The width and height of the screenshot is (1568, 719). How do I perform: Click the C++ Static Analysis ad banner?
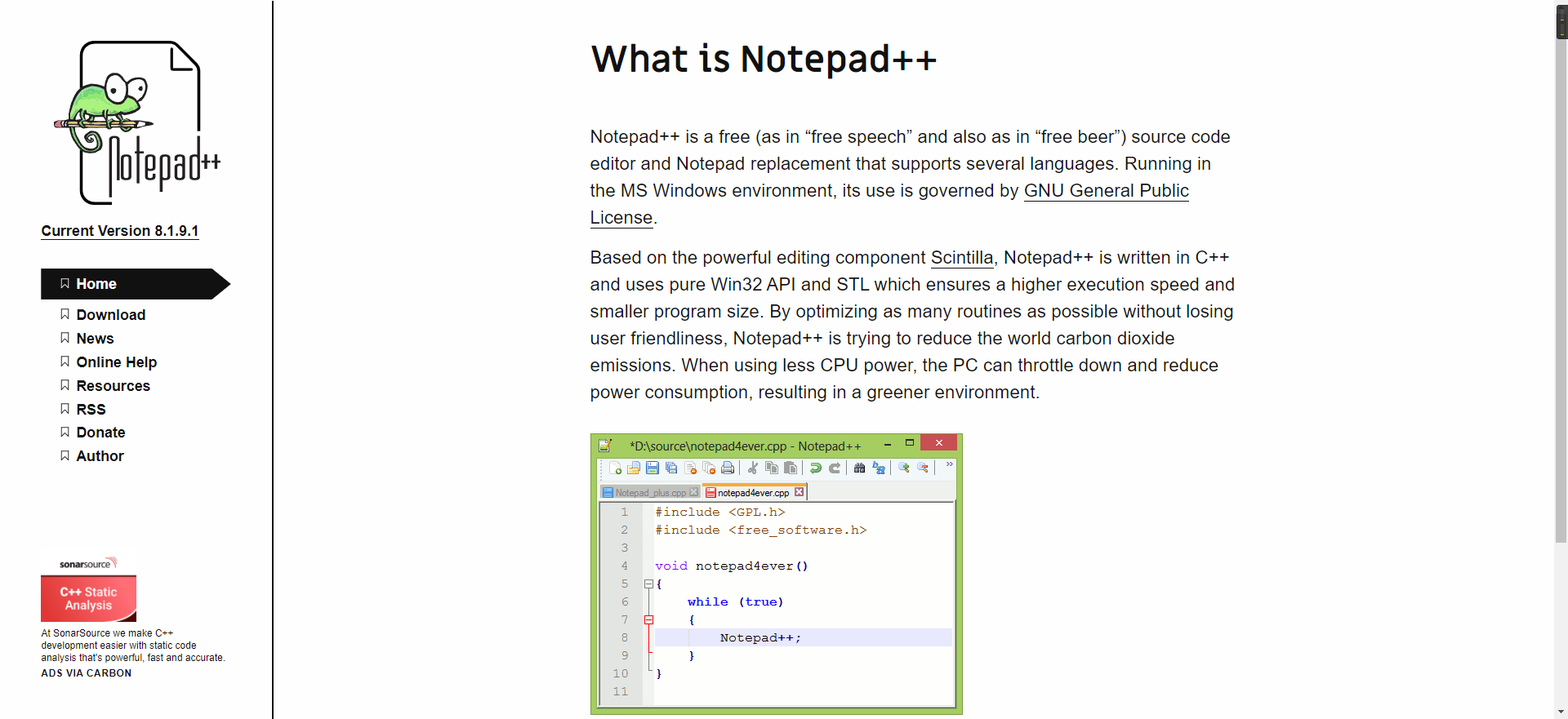click(88, 598)
